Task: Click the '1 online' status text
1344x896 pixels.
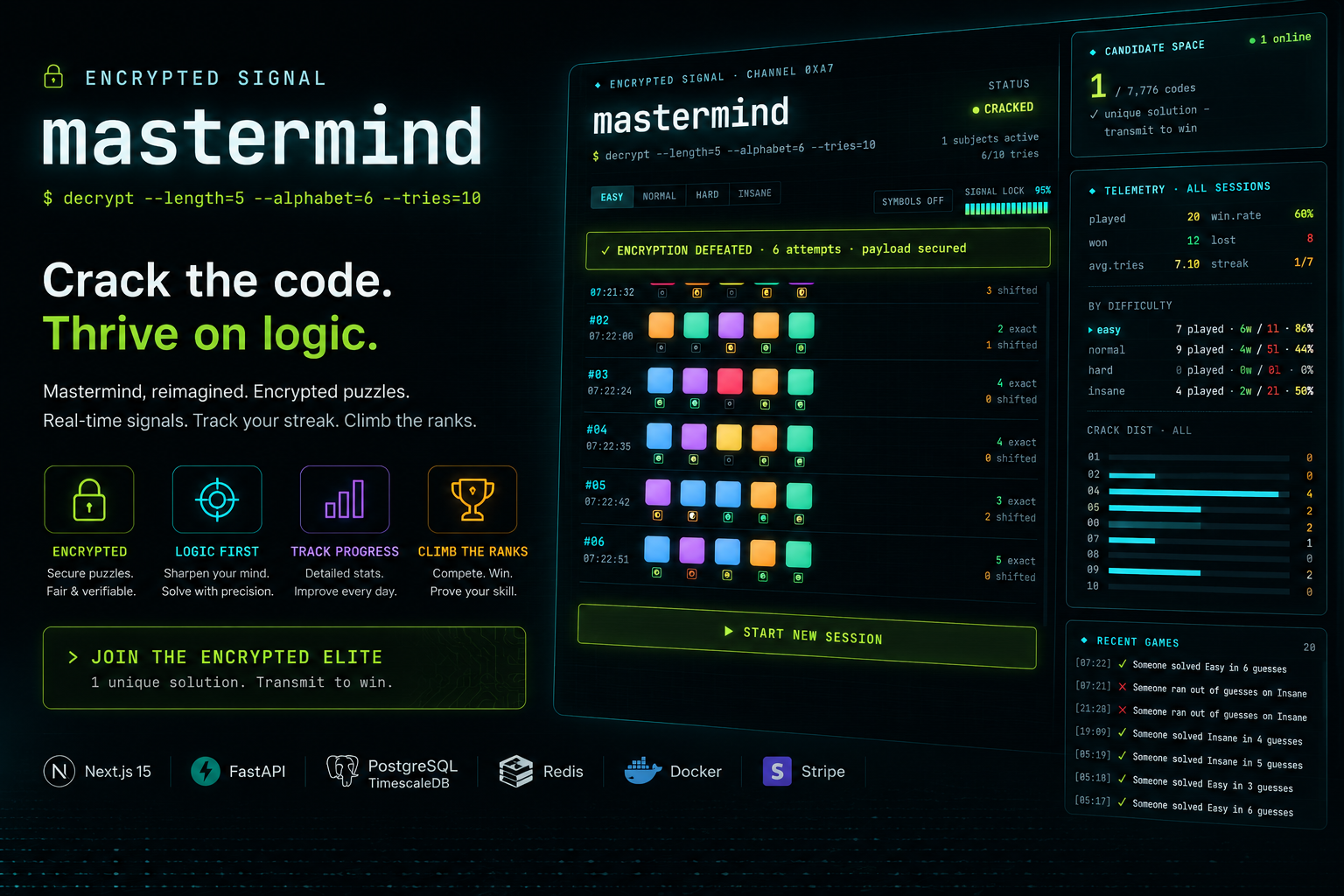Action: pos(1285,38)
